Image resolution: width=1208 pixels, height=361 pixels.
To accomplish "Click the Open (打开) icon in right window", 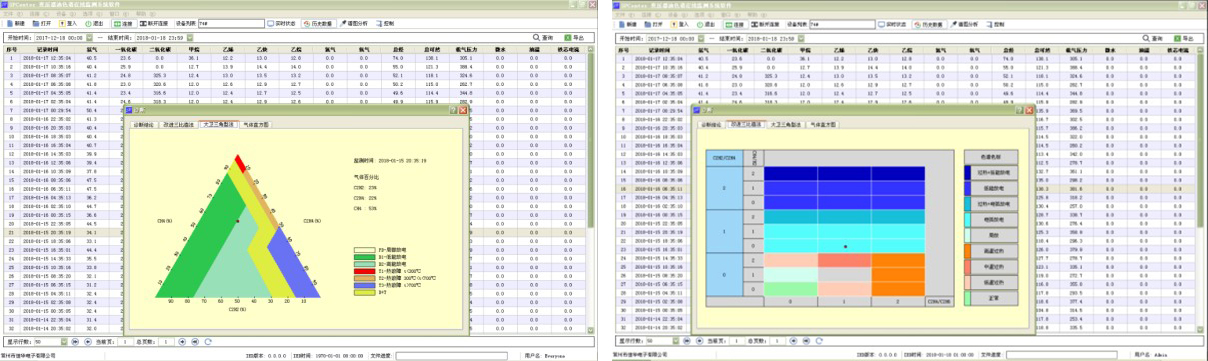I will (648, 23).
